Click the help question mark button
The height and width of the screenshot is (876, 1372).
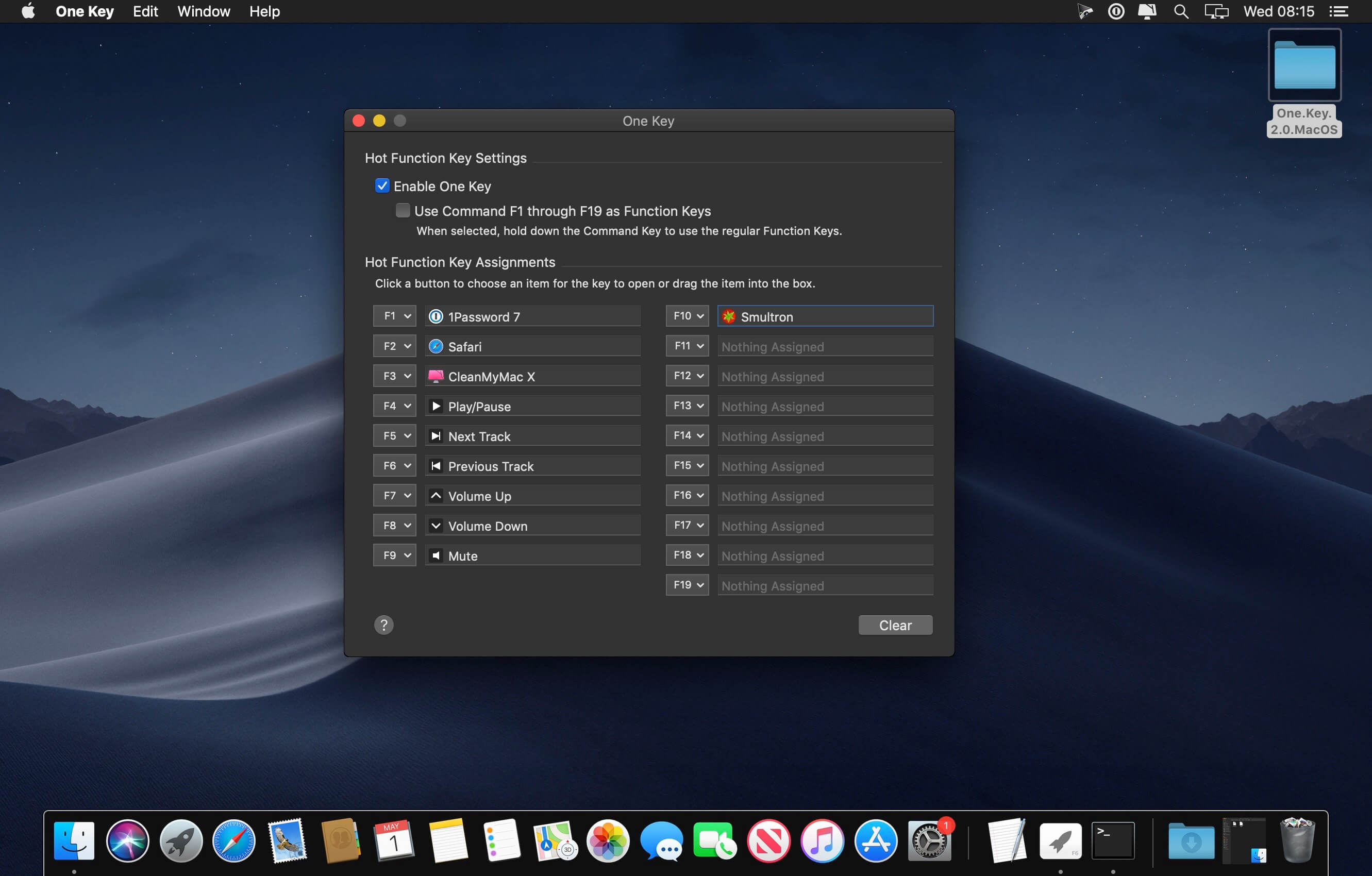383,625
